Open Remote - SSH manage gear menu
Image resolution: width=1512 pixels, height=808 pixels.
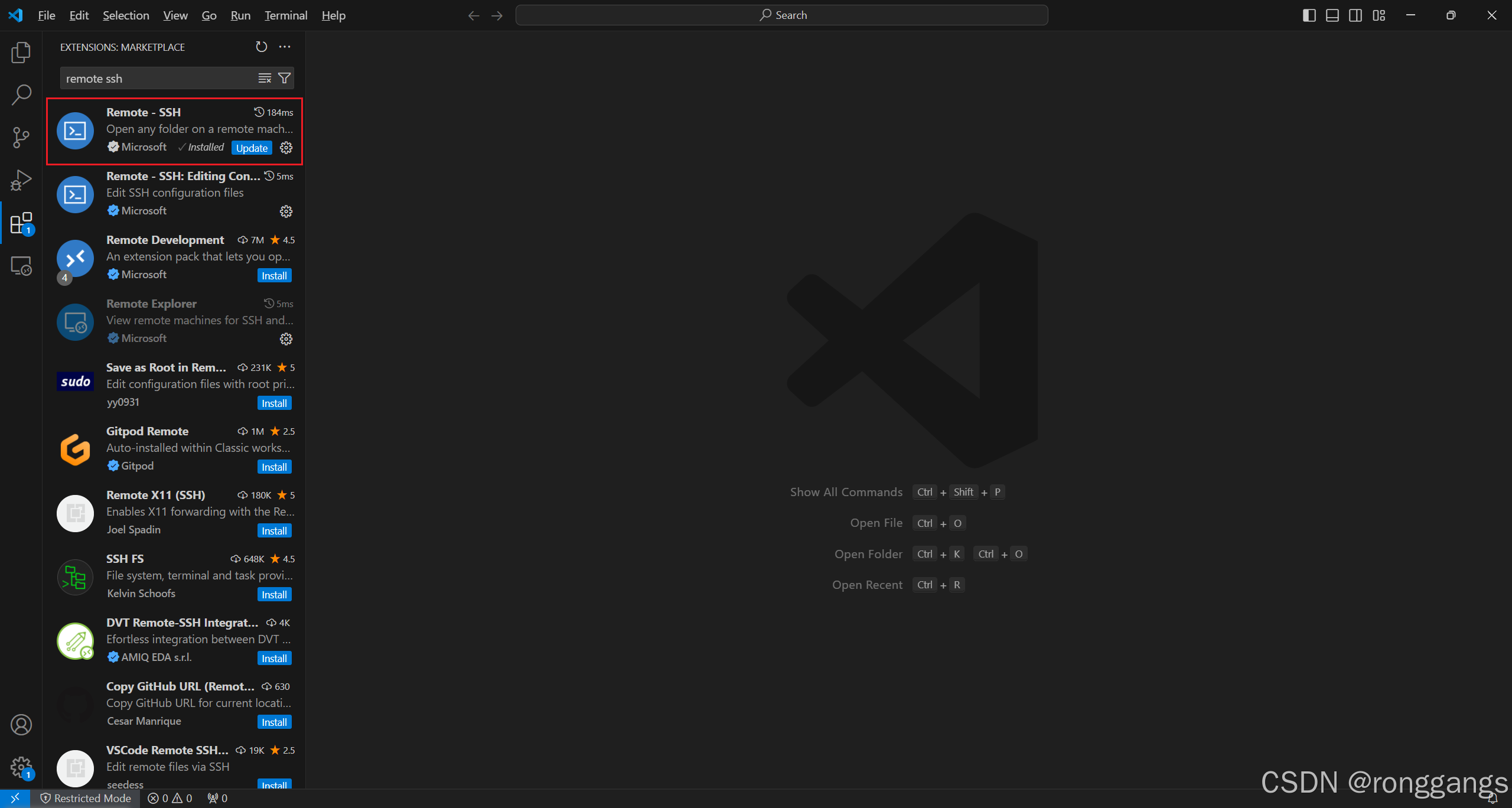click(x=286, y=148)
